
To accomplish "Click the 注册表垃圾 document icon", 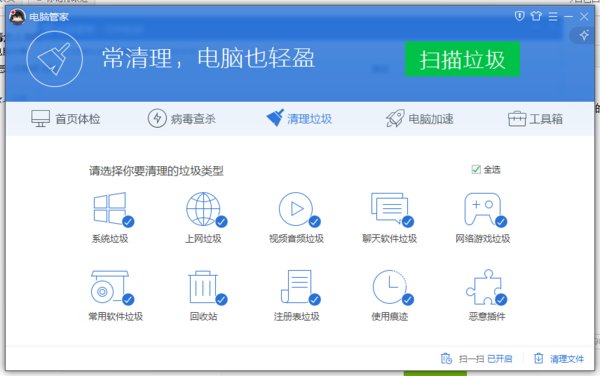I will [296, 286].
